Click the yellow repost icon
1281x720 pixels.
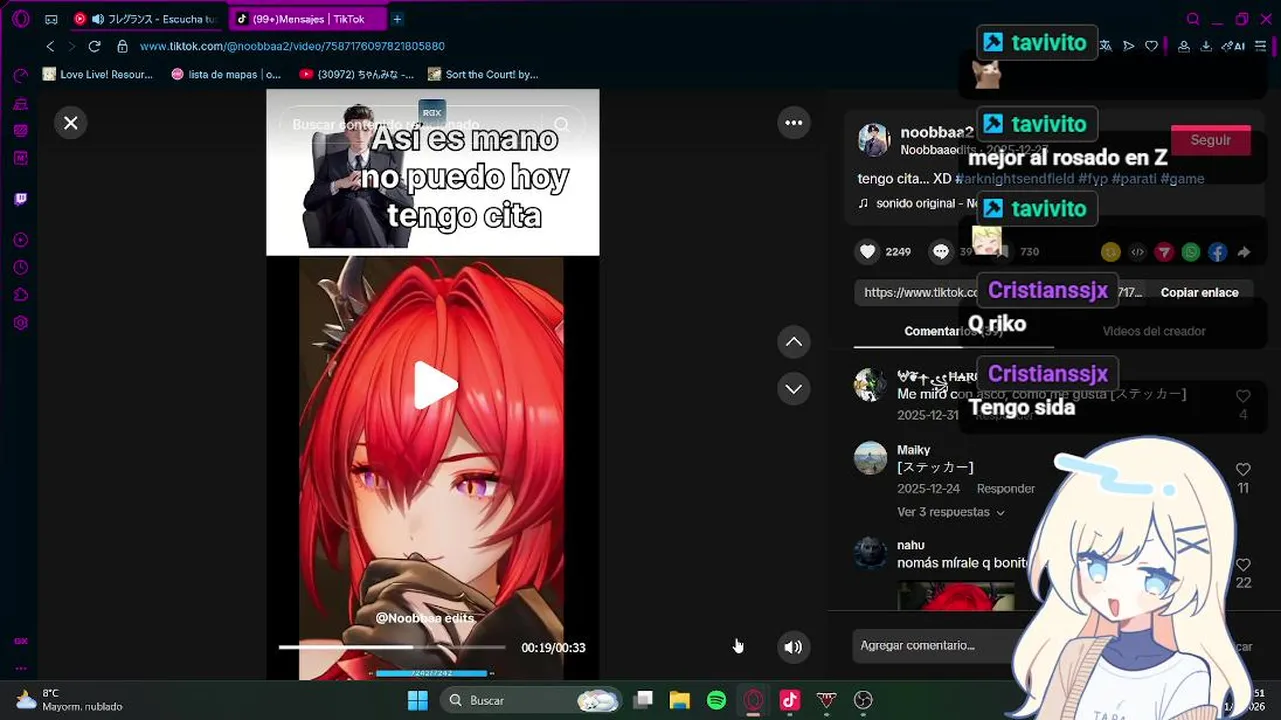coord(1110,253)
